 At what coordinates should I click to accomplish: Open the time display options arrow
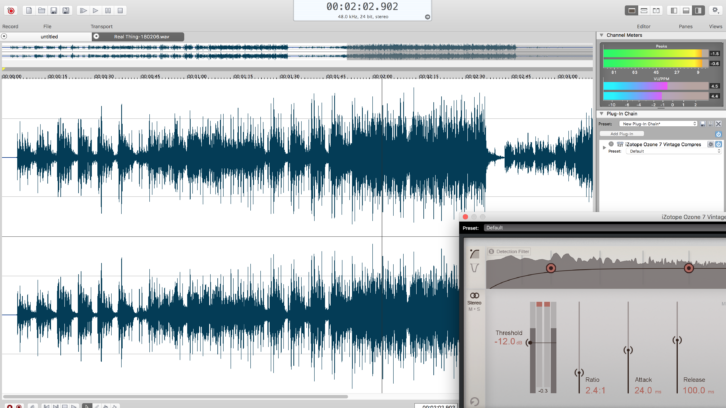(427, 17)
